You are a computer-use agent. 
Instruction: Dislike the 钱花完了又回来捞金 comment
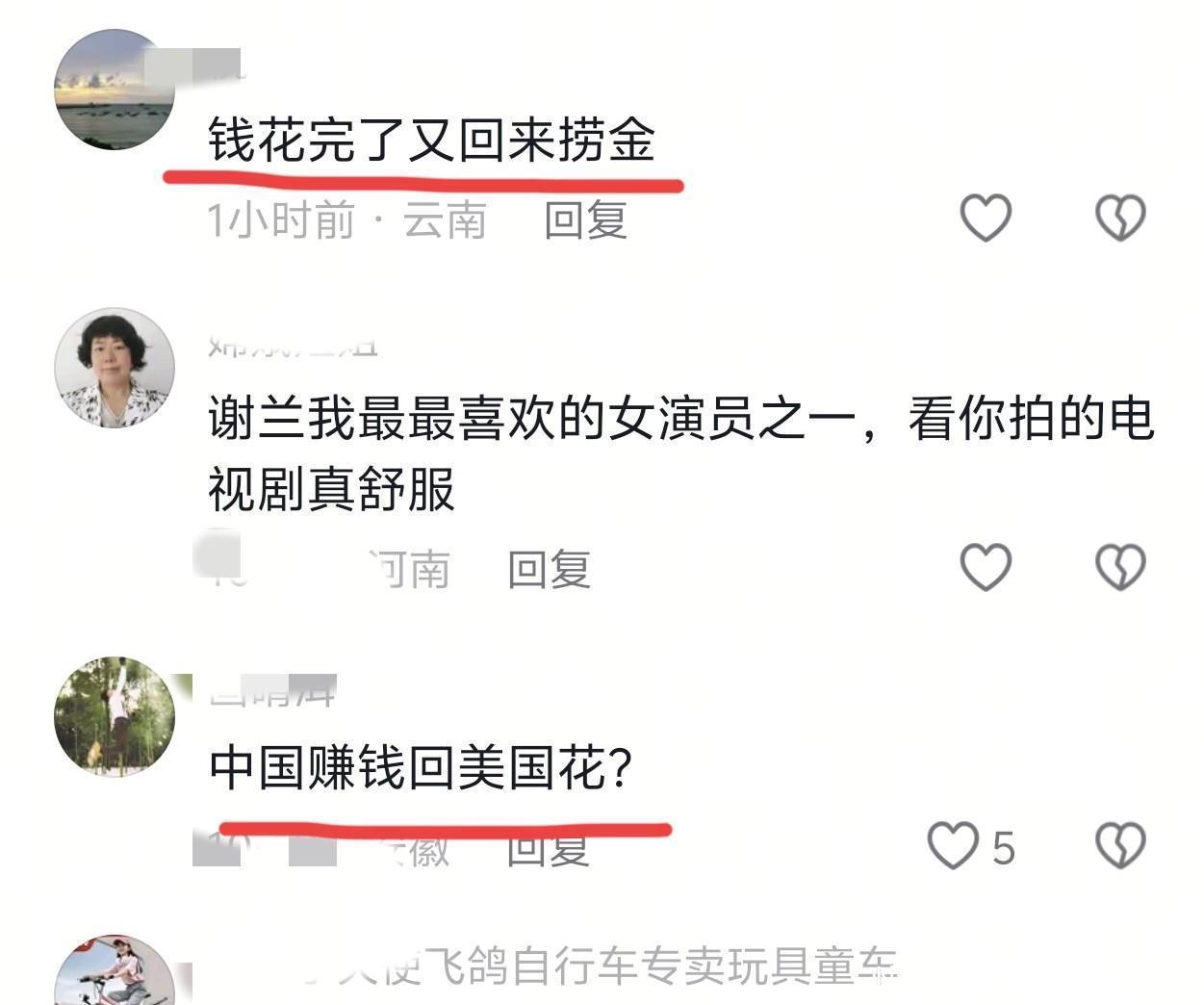coord(1120,218)
